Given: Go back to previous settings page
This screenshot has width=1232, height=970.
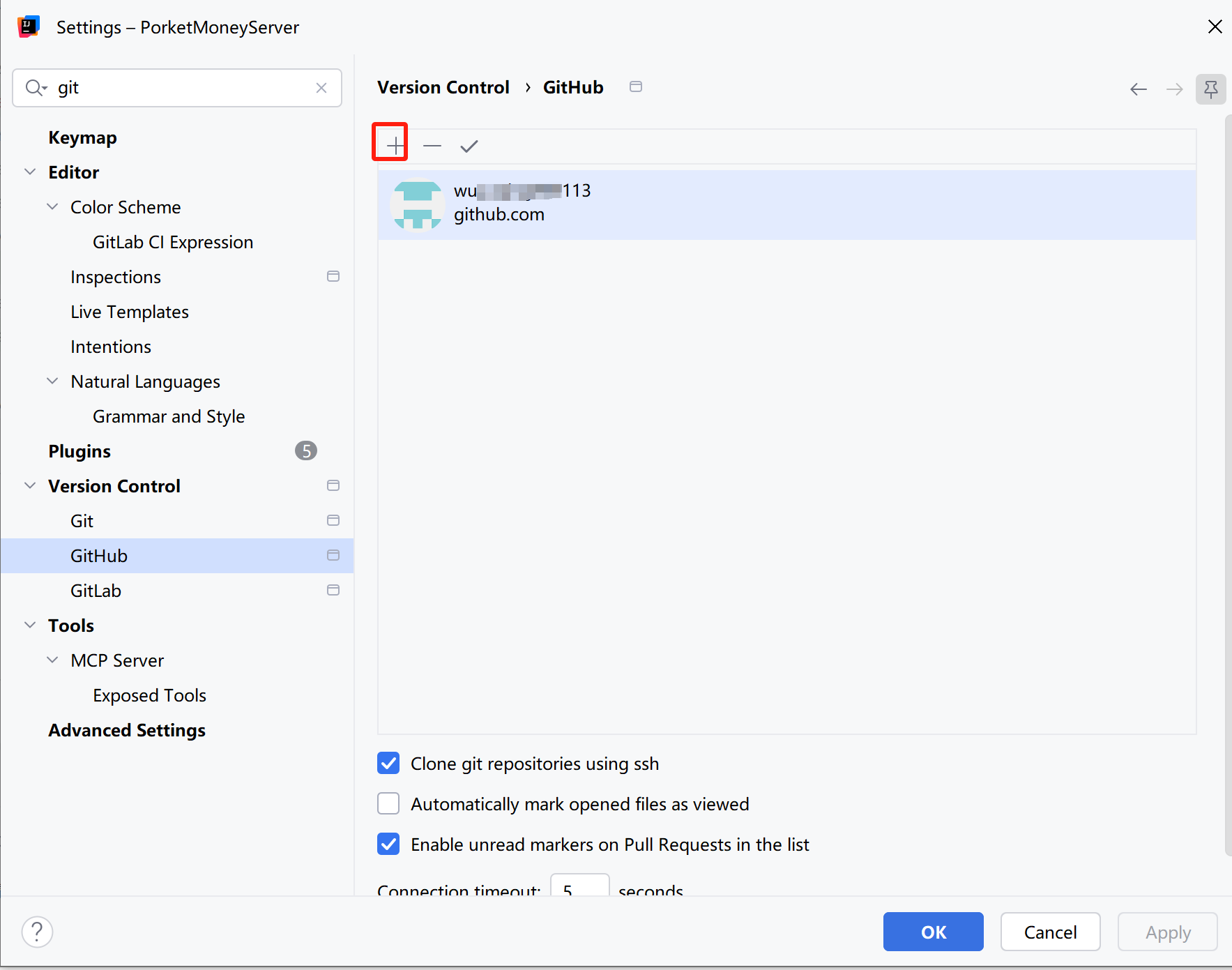Looking at the screenshot, I should [x=1139, y=89].
